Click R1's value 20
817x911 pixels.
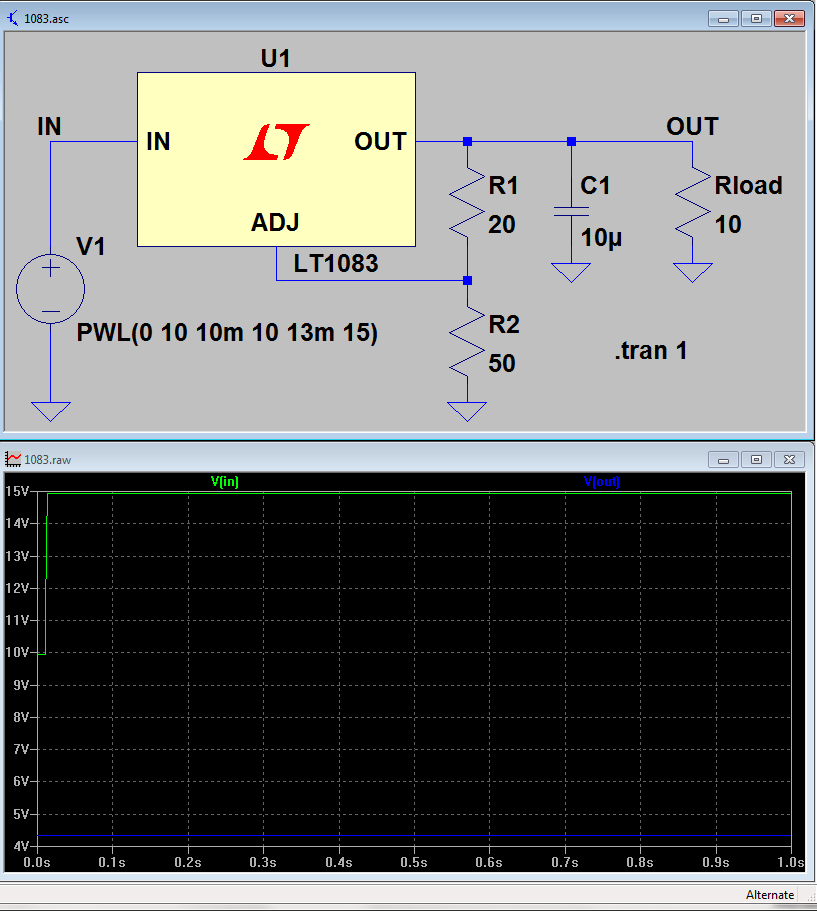coord(501,225)
